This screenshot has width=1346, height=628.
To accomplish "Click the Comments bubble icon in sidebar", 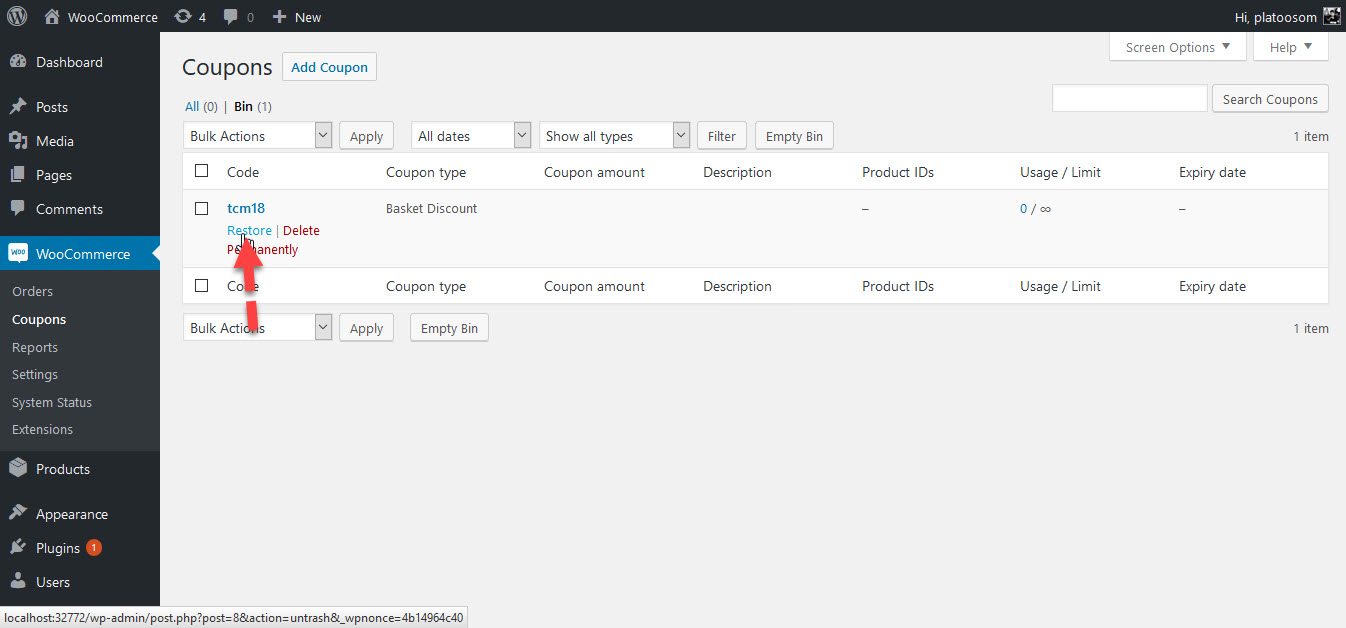I will pyautogui.click(x=18, y=209).
